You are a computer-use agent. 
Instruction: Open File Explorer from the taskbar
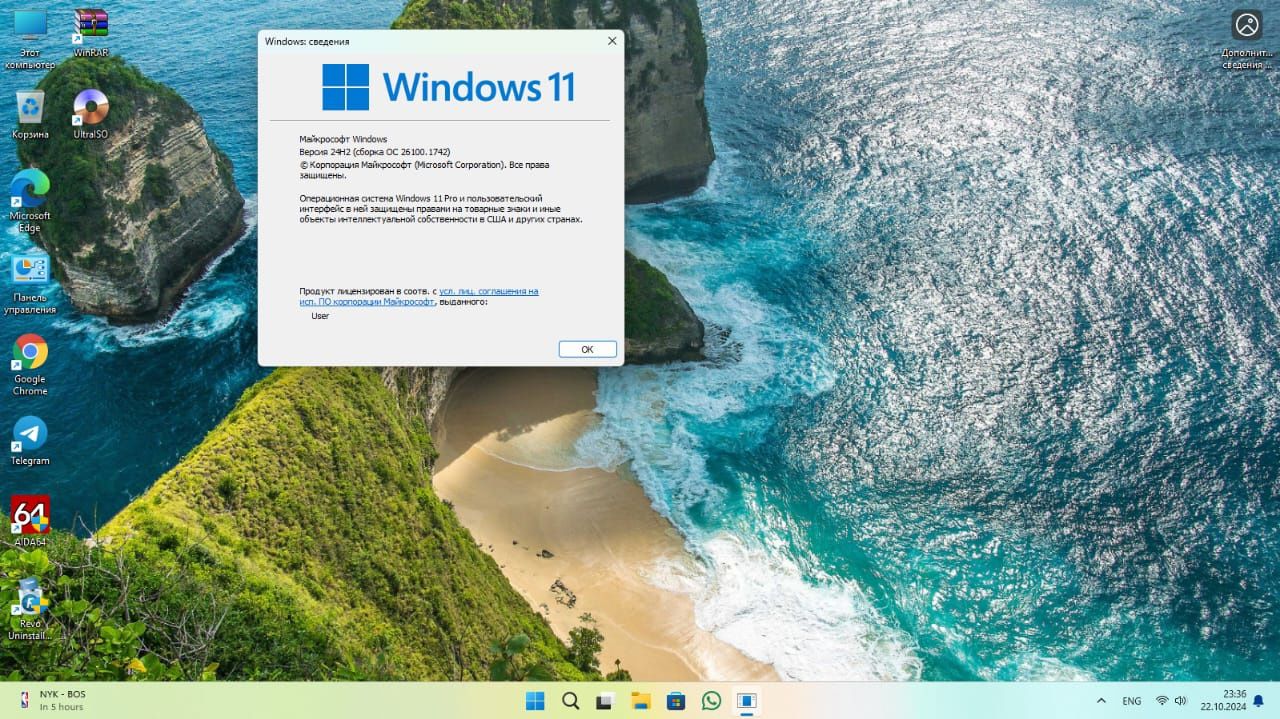[640, 701]
